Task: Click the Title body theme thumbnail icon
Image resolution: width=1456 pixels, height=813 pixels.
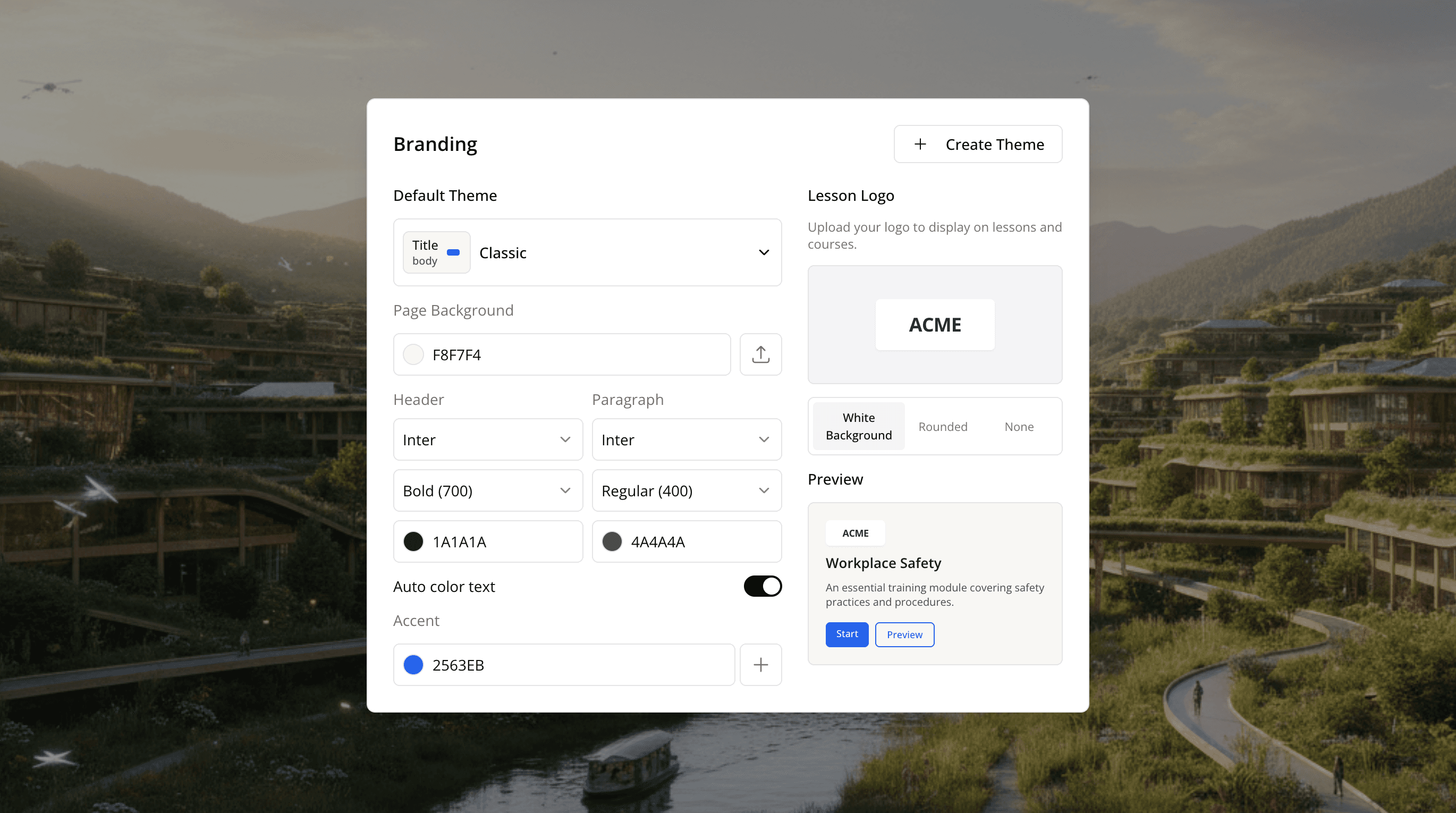Action: click(436, 252)
